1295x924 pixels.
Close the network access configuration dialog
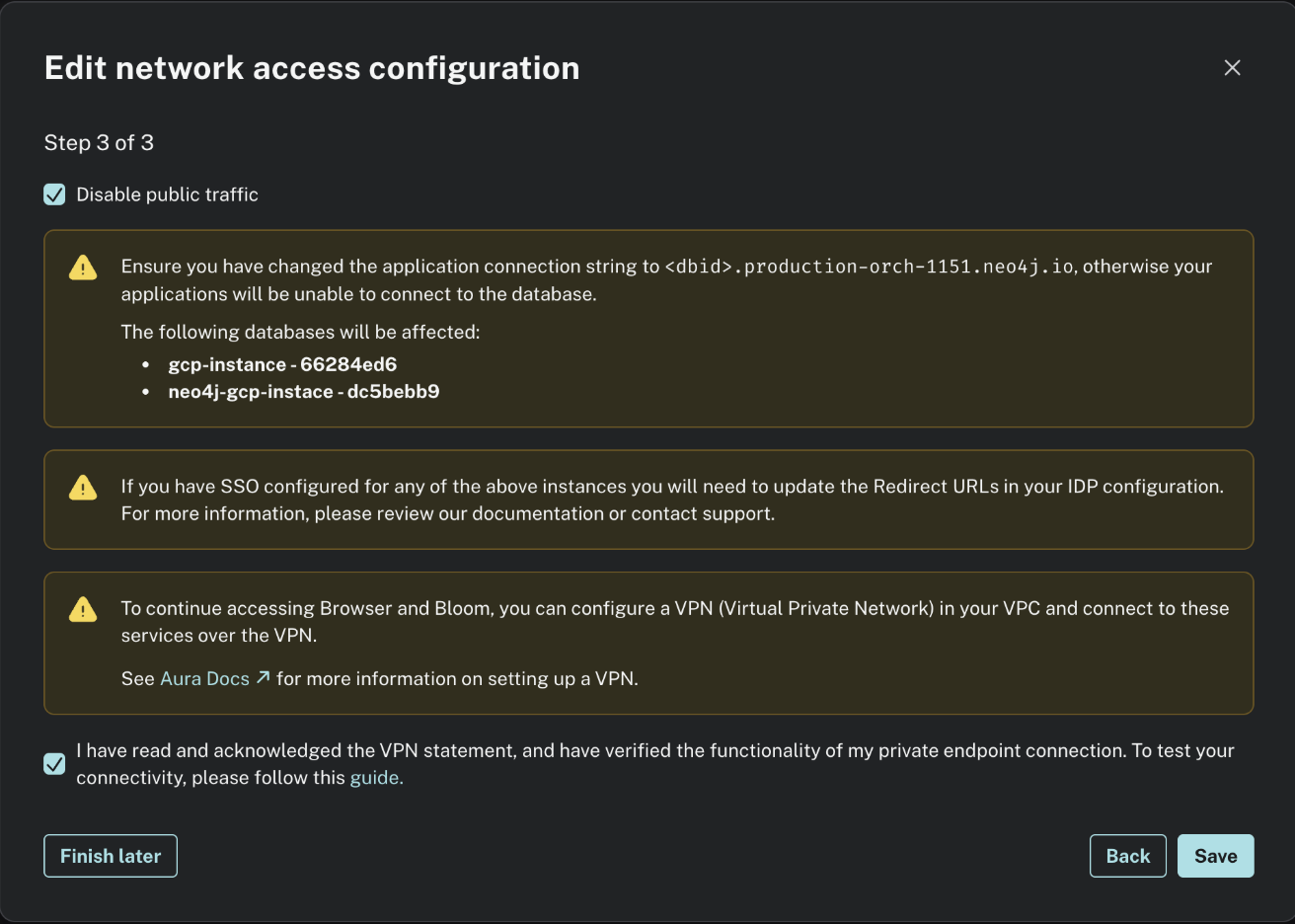pyautogui.click(x=1232, y=67)
